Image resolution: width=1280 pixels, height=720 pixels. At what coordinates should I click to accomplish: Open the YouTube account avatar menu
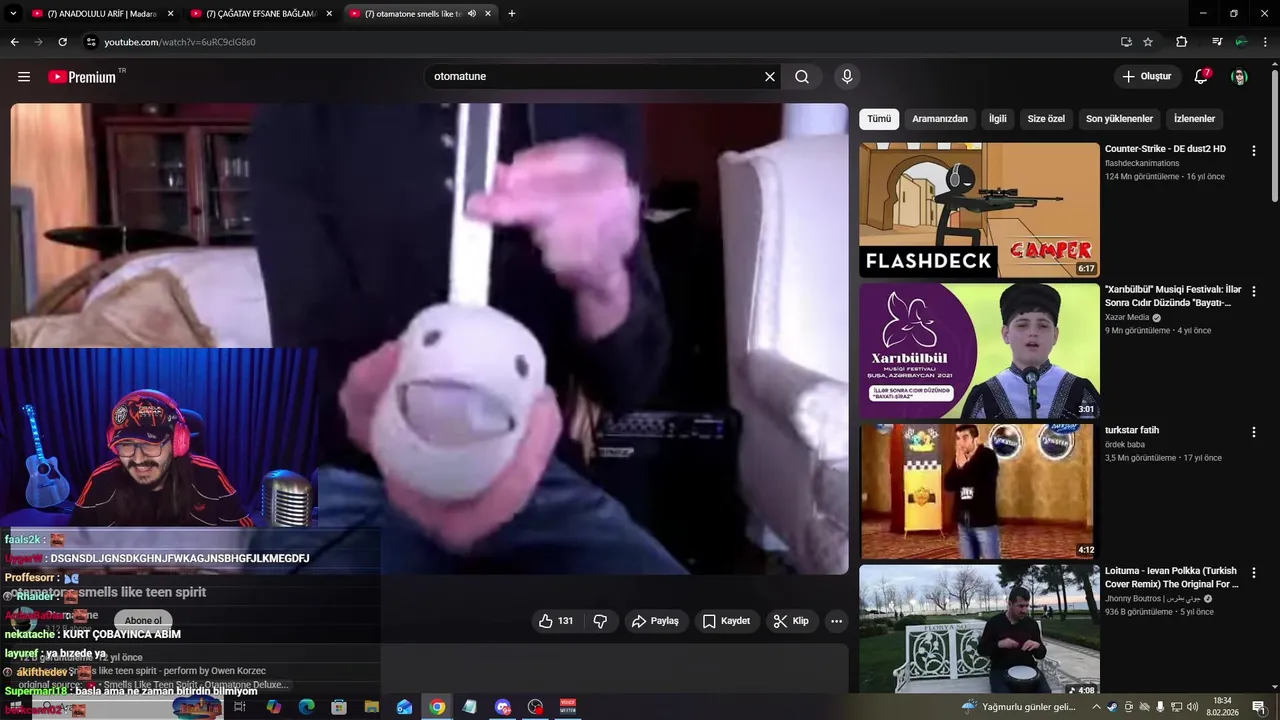(1239, 77)
